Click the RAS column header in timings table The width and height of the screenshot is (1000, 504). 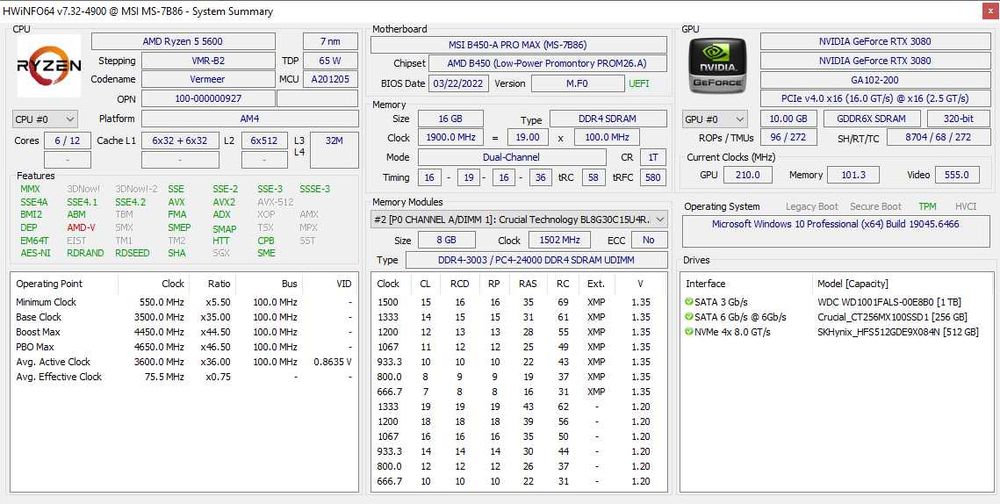coord(527,284)
